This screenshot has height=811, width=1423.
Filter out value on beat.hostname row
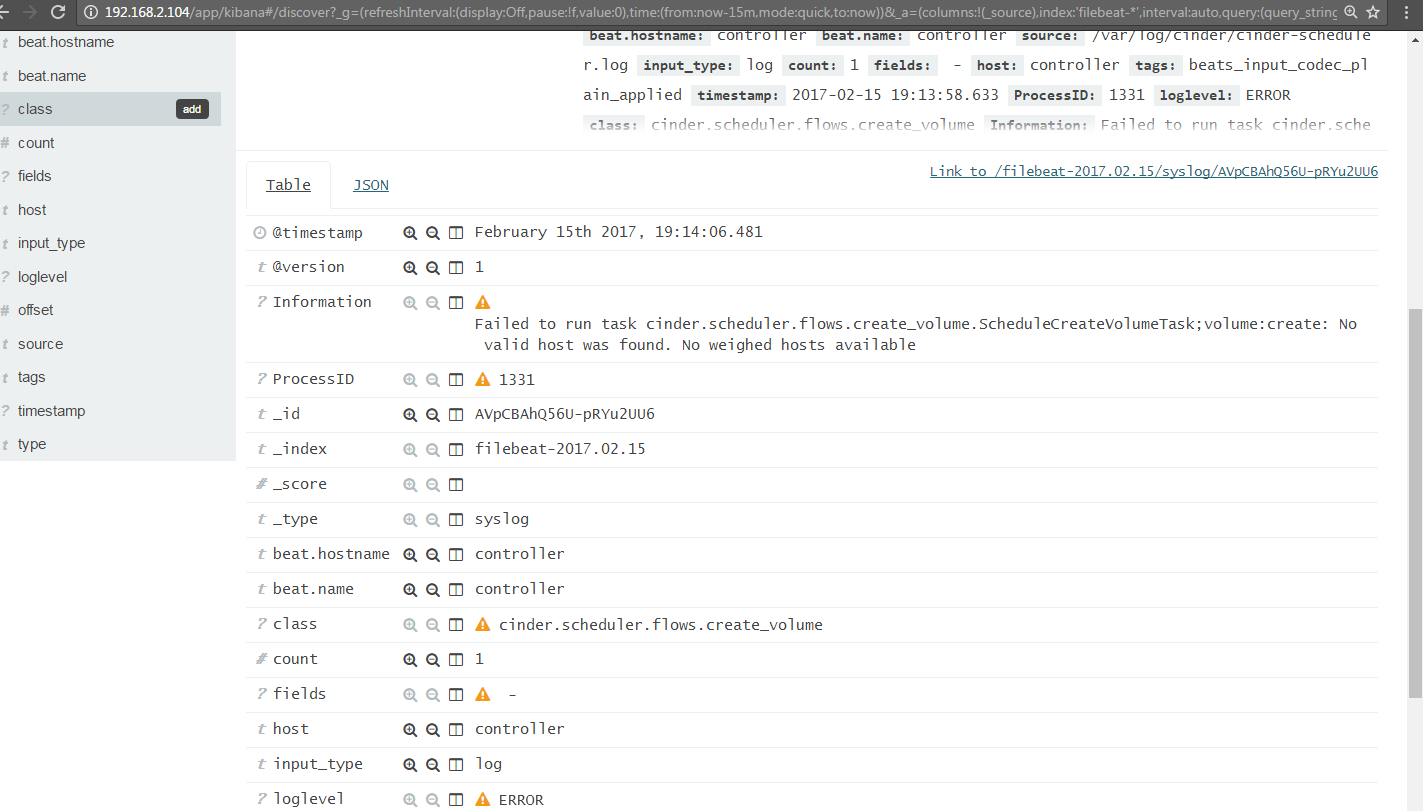pos(433,555)
